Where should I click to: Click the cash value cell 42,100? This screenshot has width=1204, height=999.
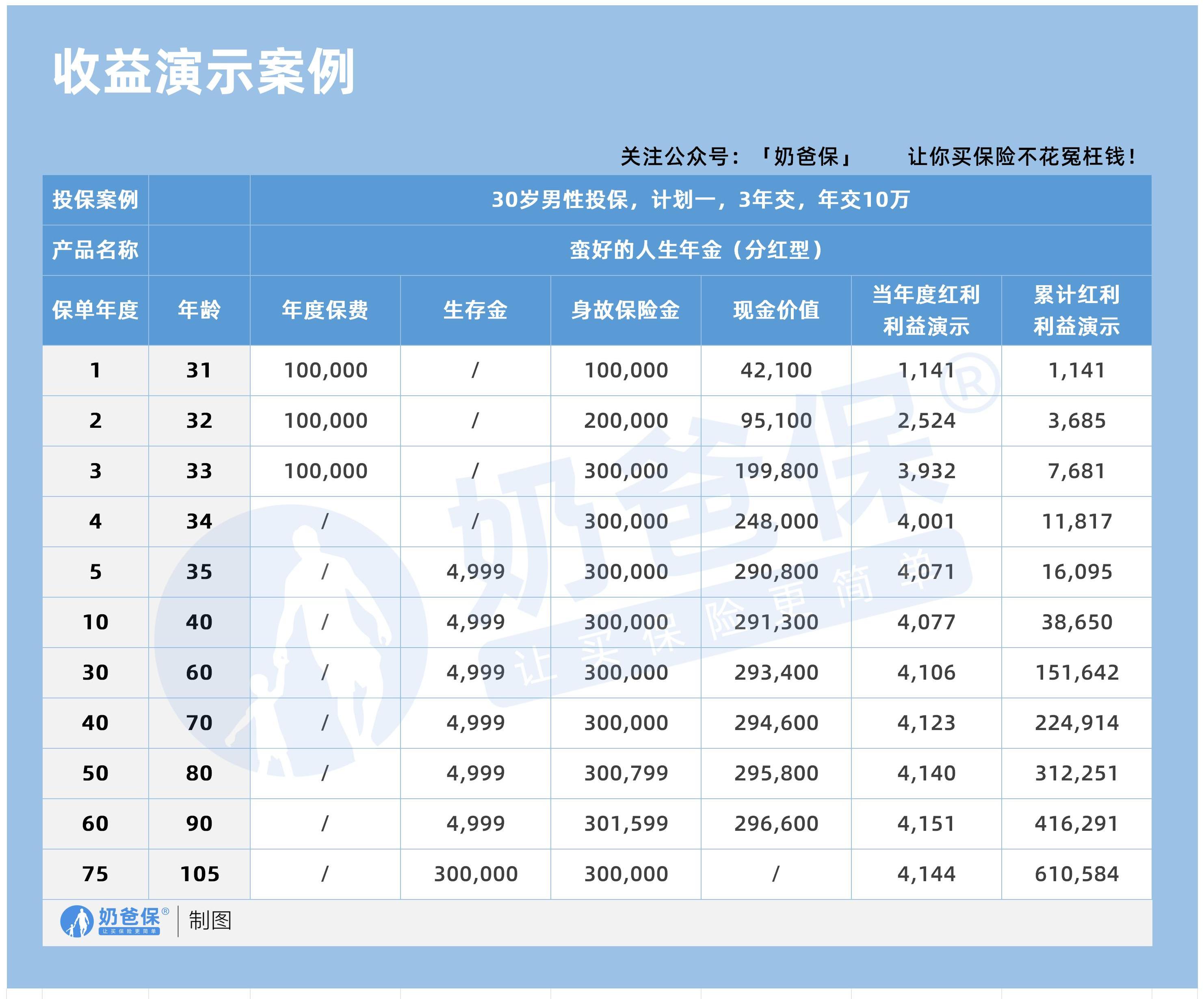(x=776, y=371)
